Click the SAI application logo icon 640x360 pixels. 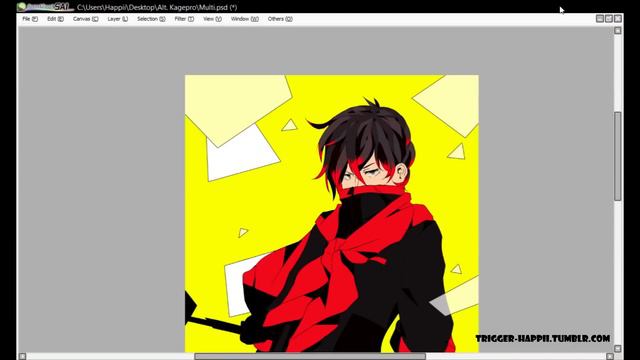coord(45,7)
